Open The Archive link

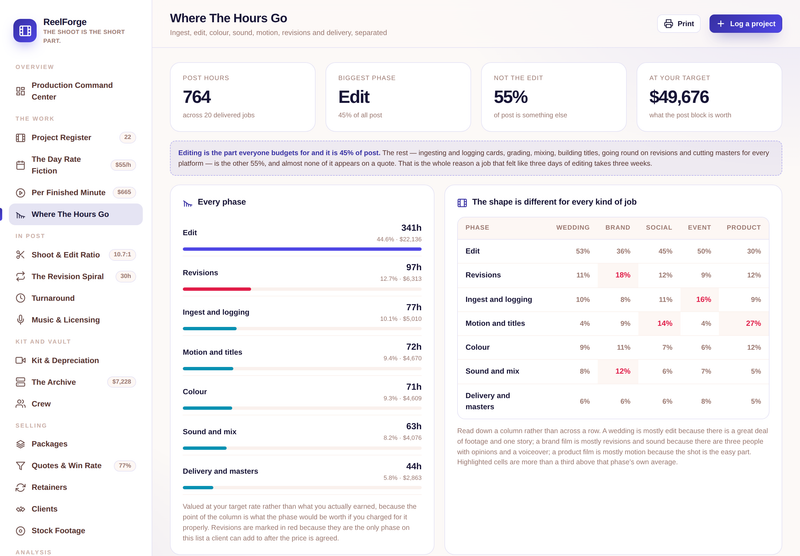click(76, 382)
